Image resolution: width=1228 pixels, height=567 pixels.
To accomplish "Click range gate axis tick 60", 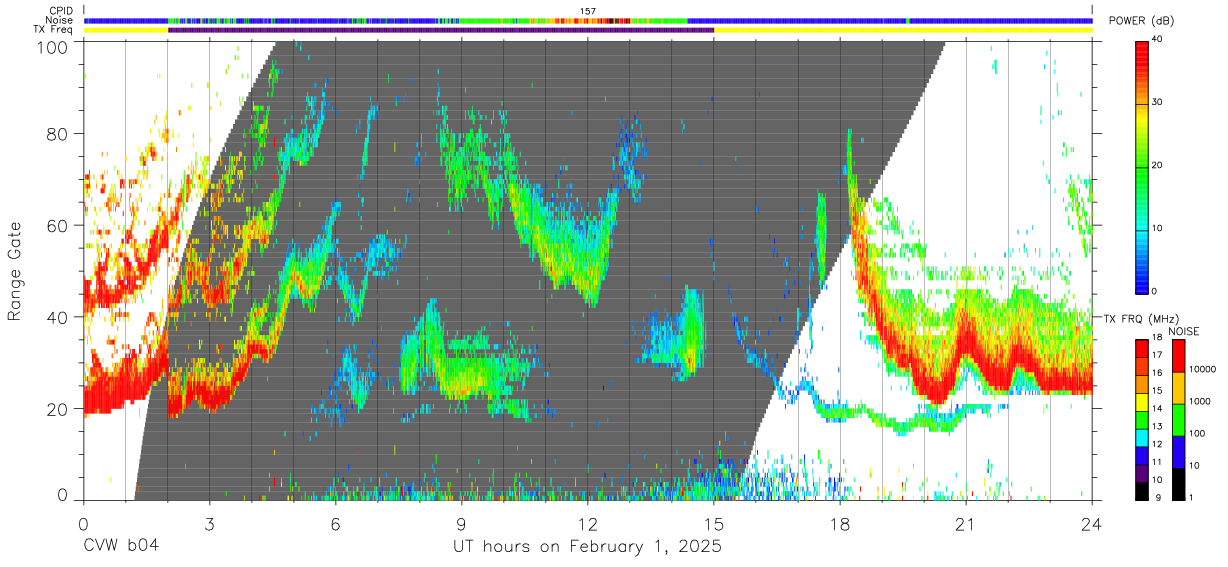I will pyautogui.click(x=58, y=225).
